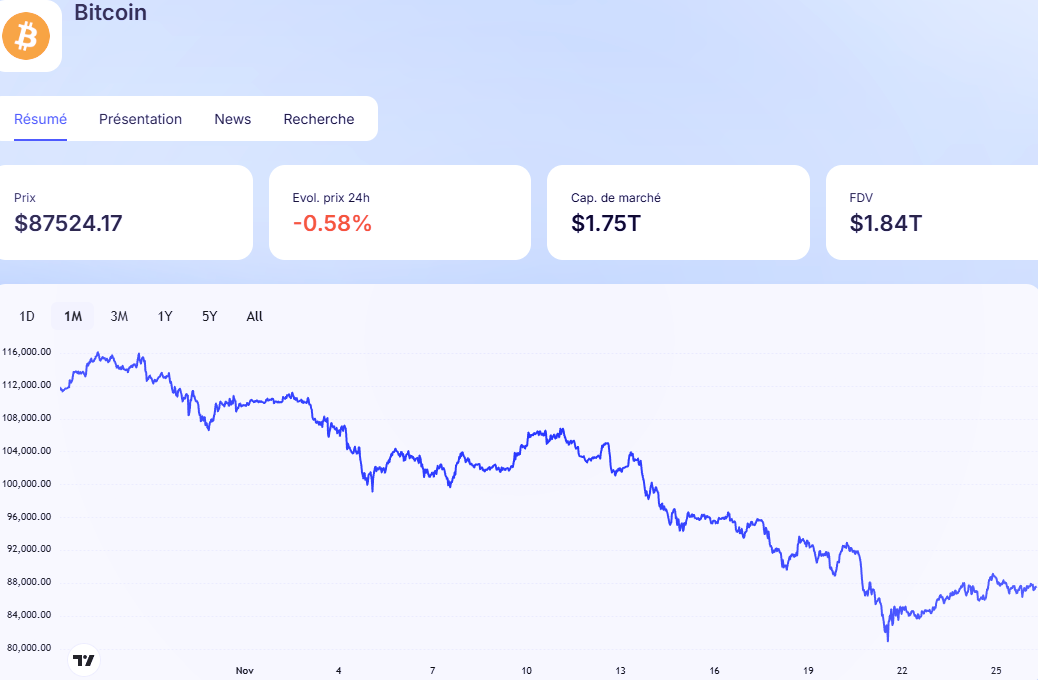Switch to the Résumé tab
This screenshot has height=680, width=1038.
(x=40, y=119)
